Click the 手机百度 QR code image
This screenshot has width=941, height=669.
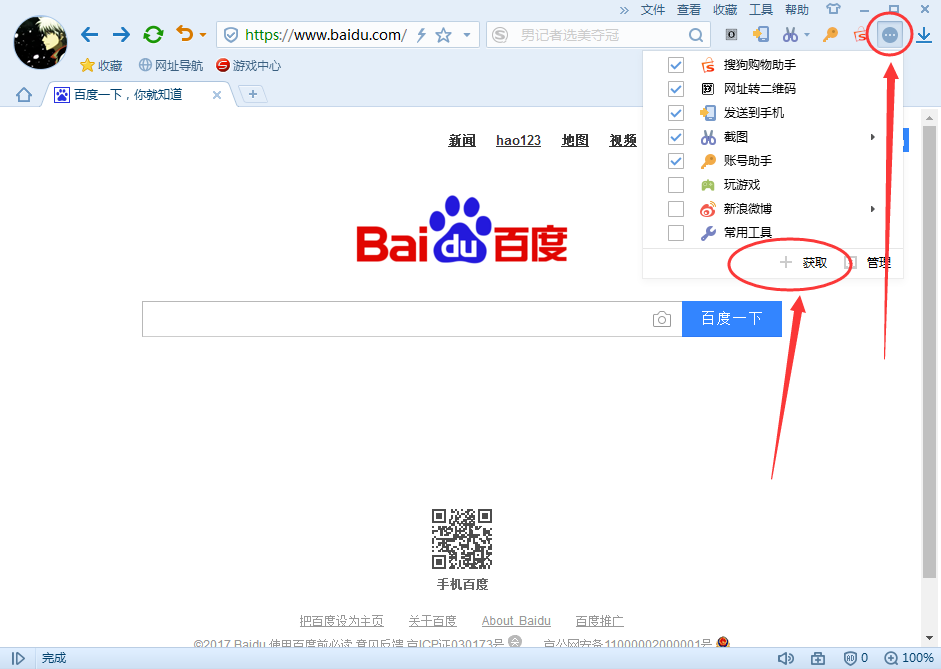click(462, 538)
